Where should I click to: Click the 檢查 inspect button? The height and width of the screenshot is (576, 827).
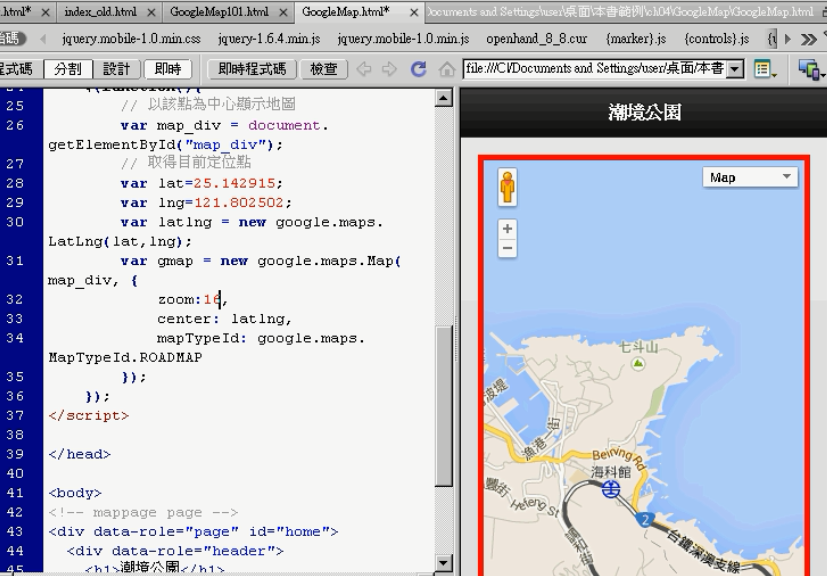(323, 69)
